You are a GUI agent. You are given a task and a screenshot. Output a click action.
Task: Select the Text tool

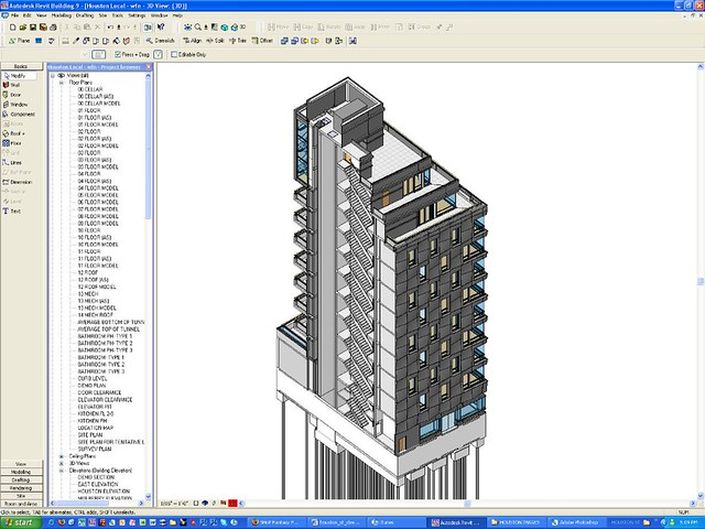pos(16,211)
